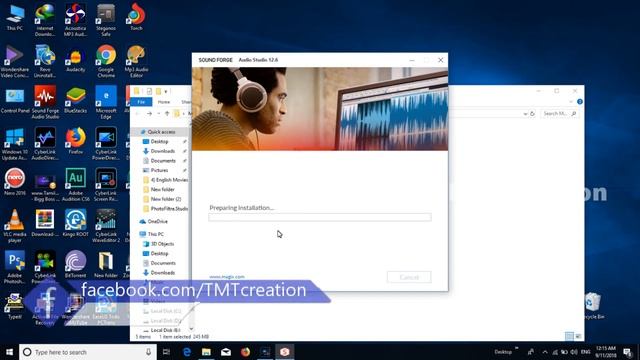The image size is (640, 360).
Task: Click the Explorer search box
Action: pos(559,113)
